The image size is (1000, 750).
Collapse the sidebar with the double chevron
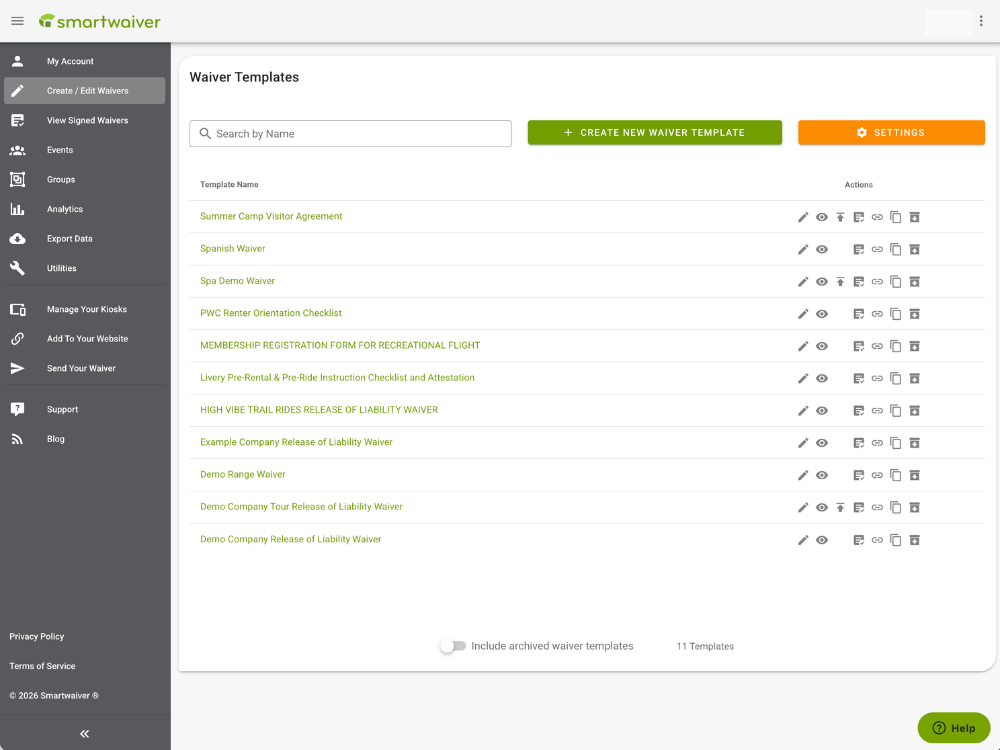pos(85,733)
